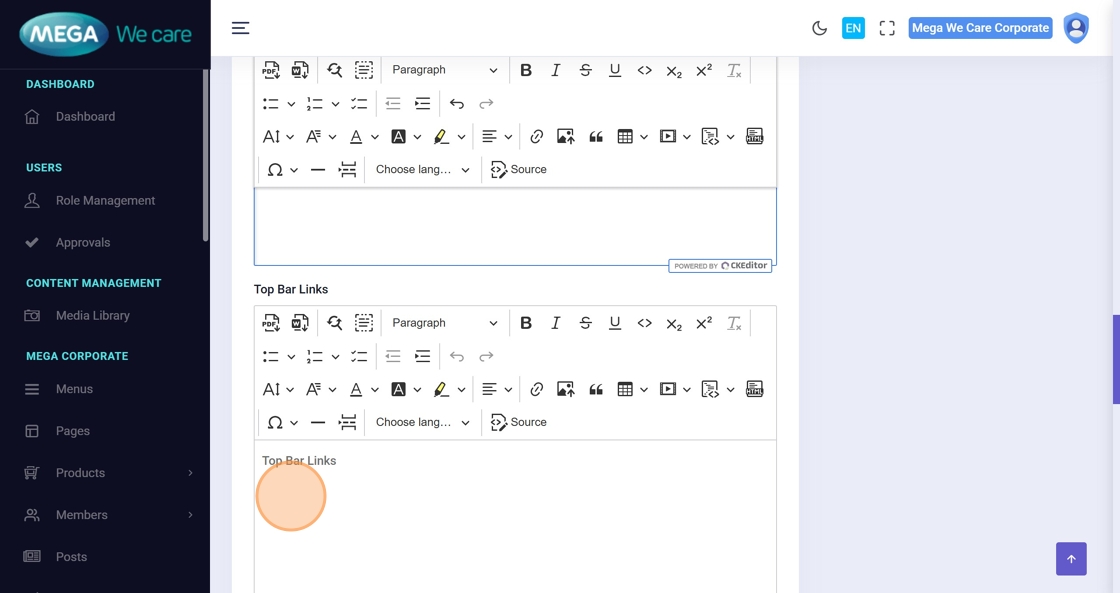Insert horizontal line in Top Bar Links editor
Image resolution: width=1120 pixels, height=593 pixels.
tap(318, 422)
